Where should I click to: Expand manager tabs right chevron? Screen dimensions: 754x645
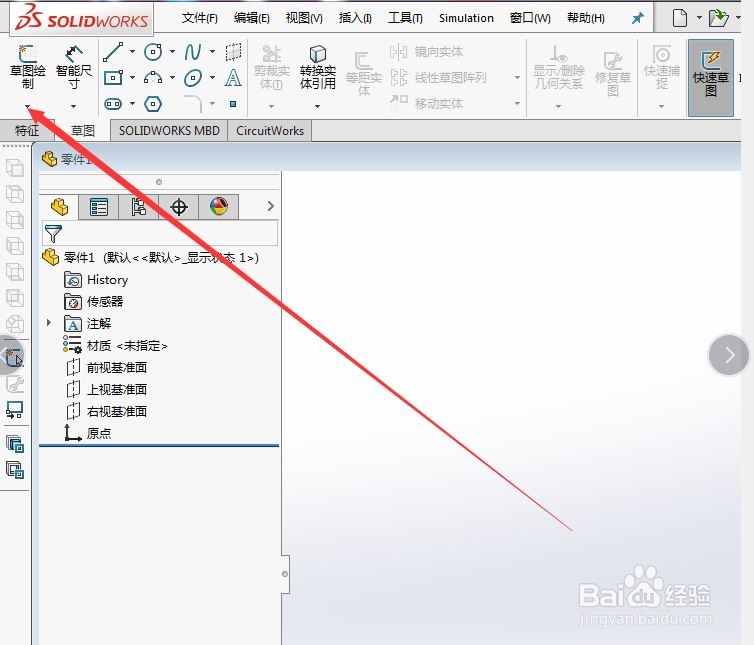pos(271,206)
